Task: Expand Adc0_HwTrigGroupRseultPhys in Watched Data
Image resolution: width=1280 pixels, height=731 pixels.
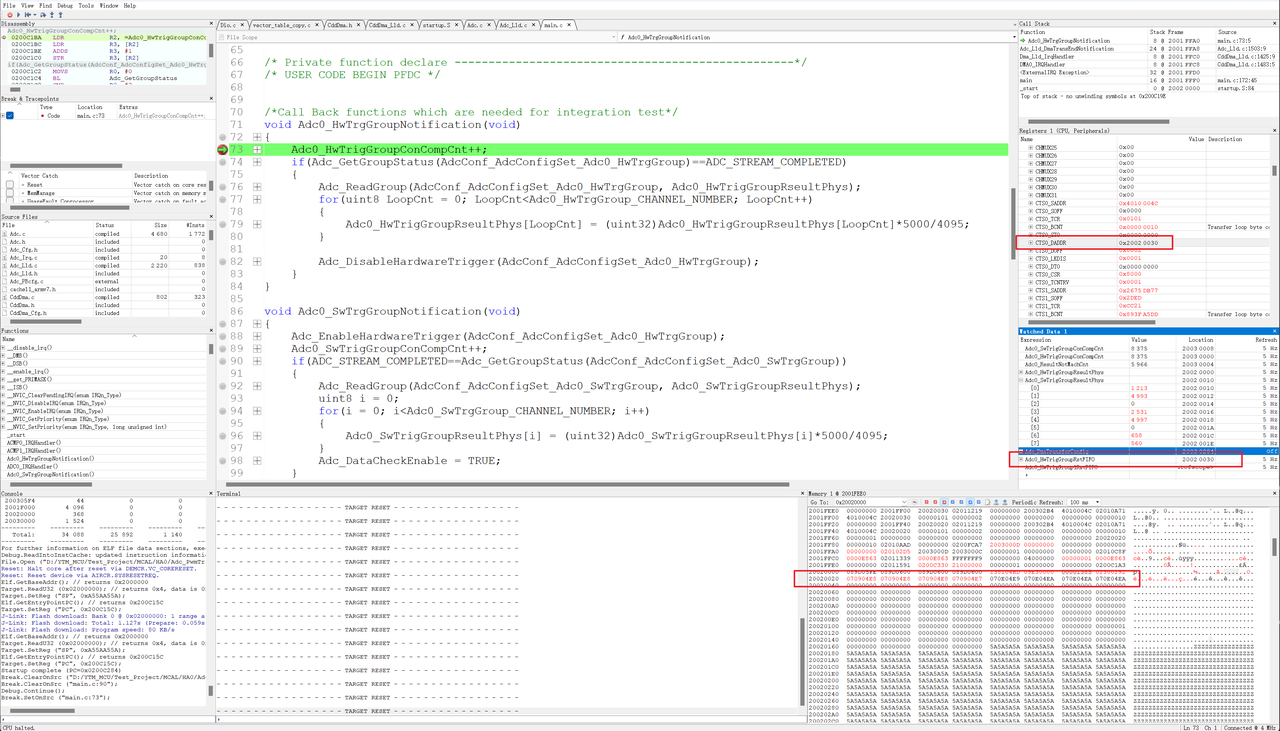Action: coord(1021,372)
